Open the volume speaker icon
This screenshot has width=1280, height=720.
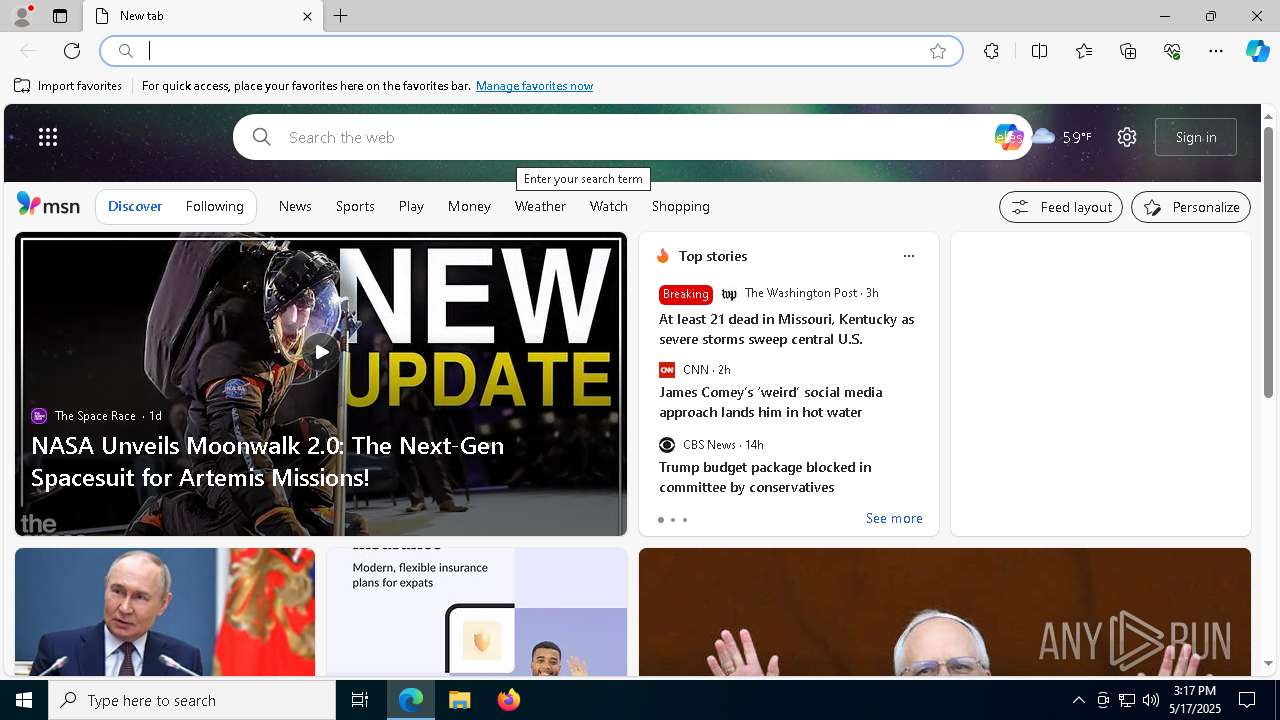(1150, 700)
